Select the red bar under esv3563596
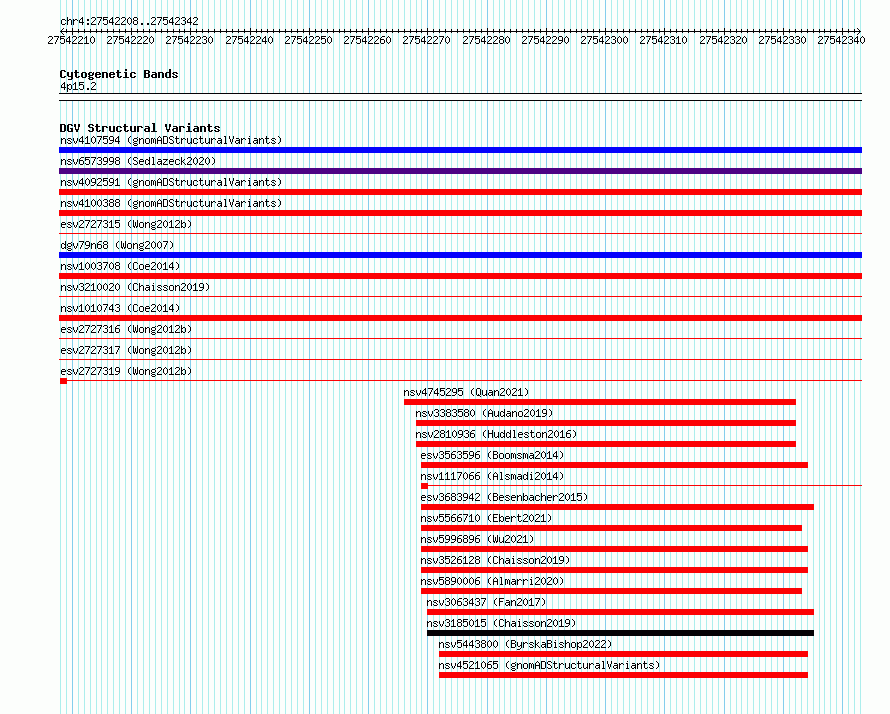Image resolution: width=890 pixels, height=714 pixels. pyautogui.click(x=614, y=465)
